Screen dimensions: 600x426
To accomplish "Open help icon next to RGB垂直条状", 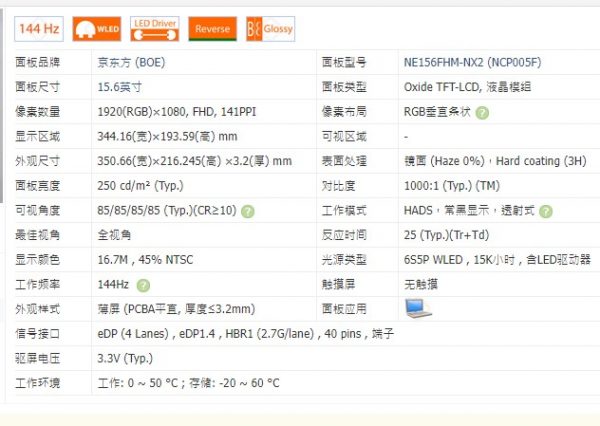I will [x=482, y=113].
